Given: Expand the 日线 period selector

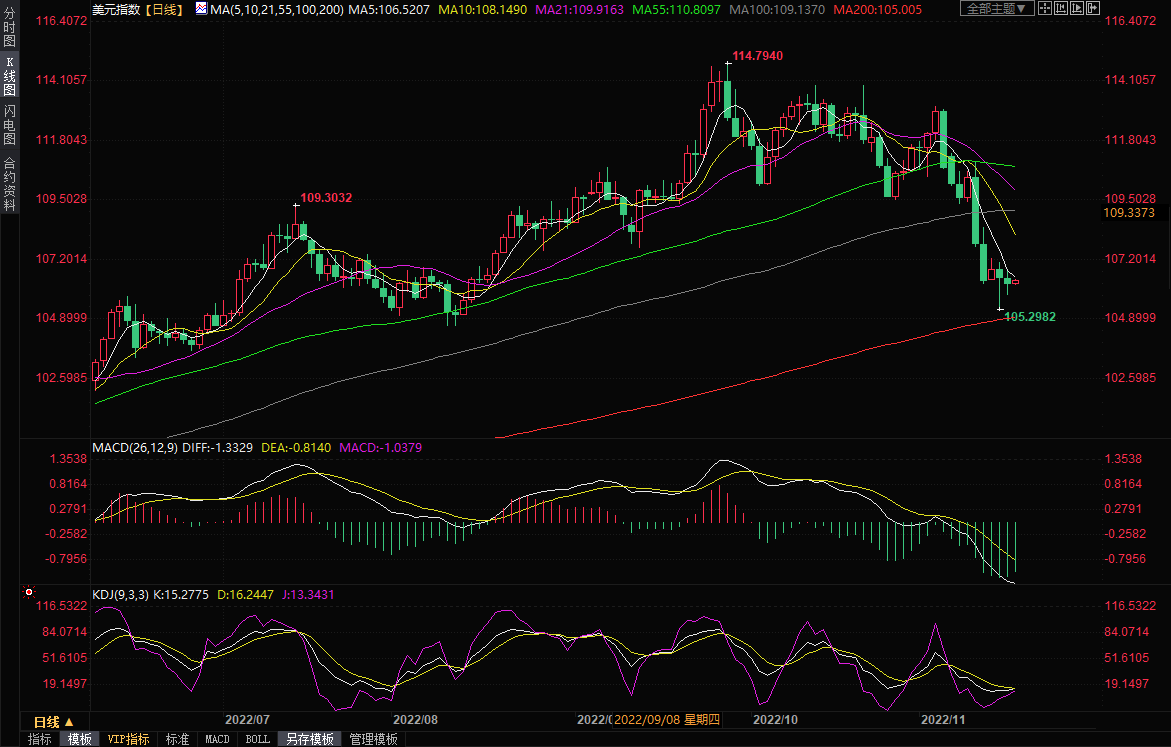Looking at the screenshot, I should click(x=53, y=721).
